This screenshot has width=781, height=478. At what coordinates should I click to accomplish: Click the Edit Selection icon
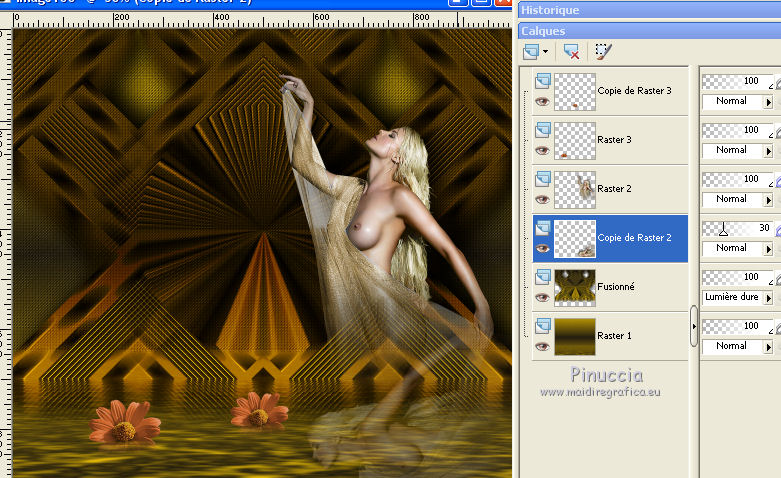click(603, 51)
